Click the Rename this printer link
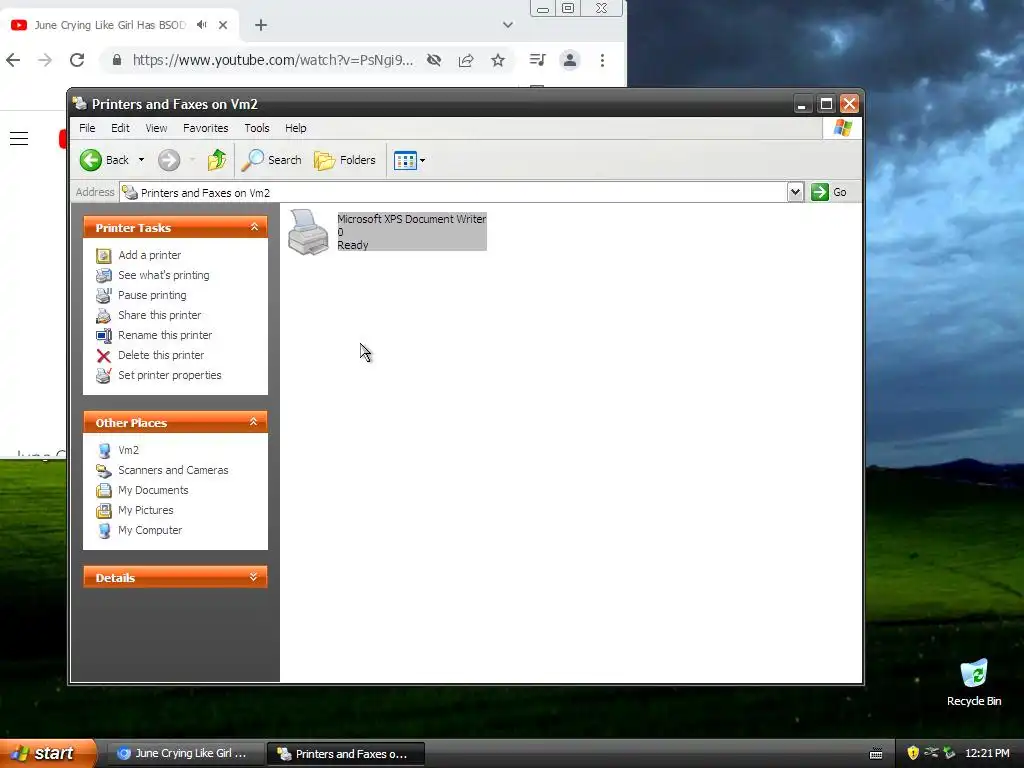Image resolution: width=1024 pixels, height=768 pixels. (165, 335)
